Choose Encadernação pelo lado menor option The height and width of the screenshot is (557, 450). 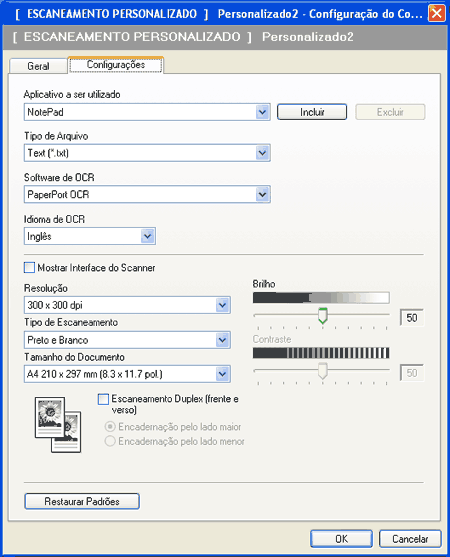(110, 441)
